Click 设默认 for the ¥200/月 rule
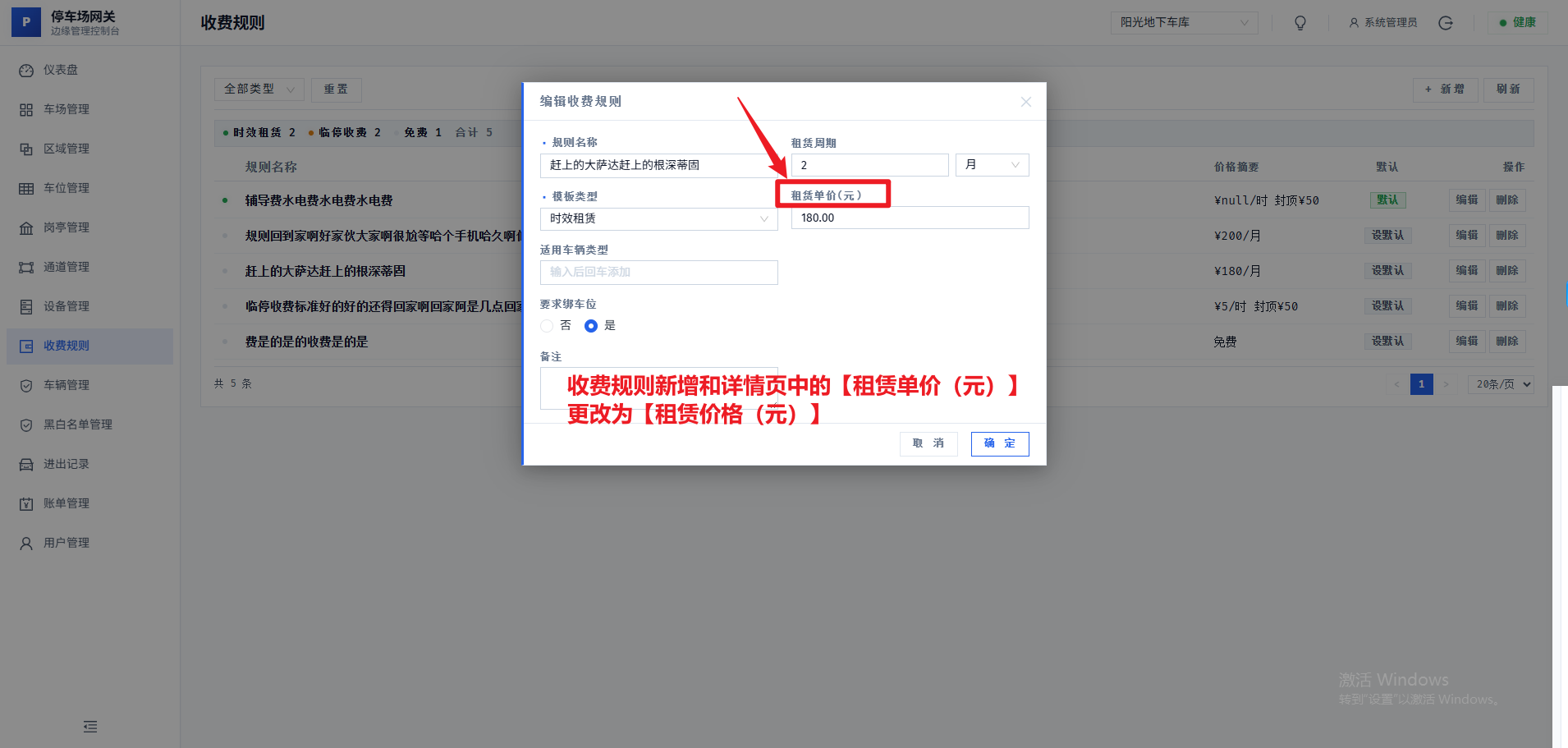This screenshot has width=1568, height=748. (1387, 235)
